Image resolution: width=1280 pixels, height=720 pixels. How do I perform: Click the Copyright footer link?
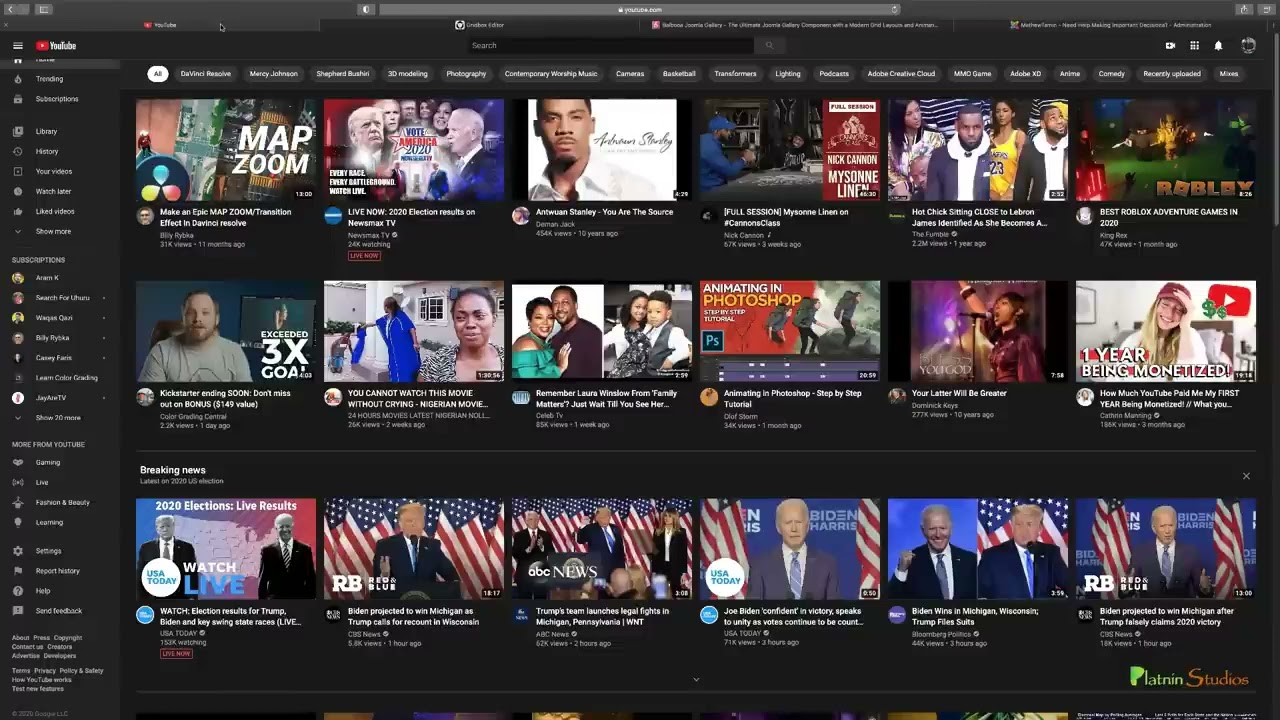[x=68, y=638]
